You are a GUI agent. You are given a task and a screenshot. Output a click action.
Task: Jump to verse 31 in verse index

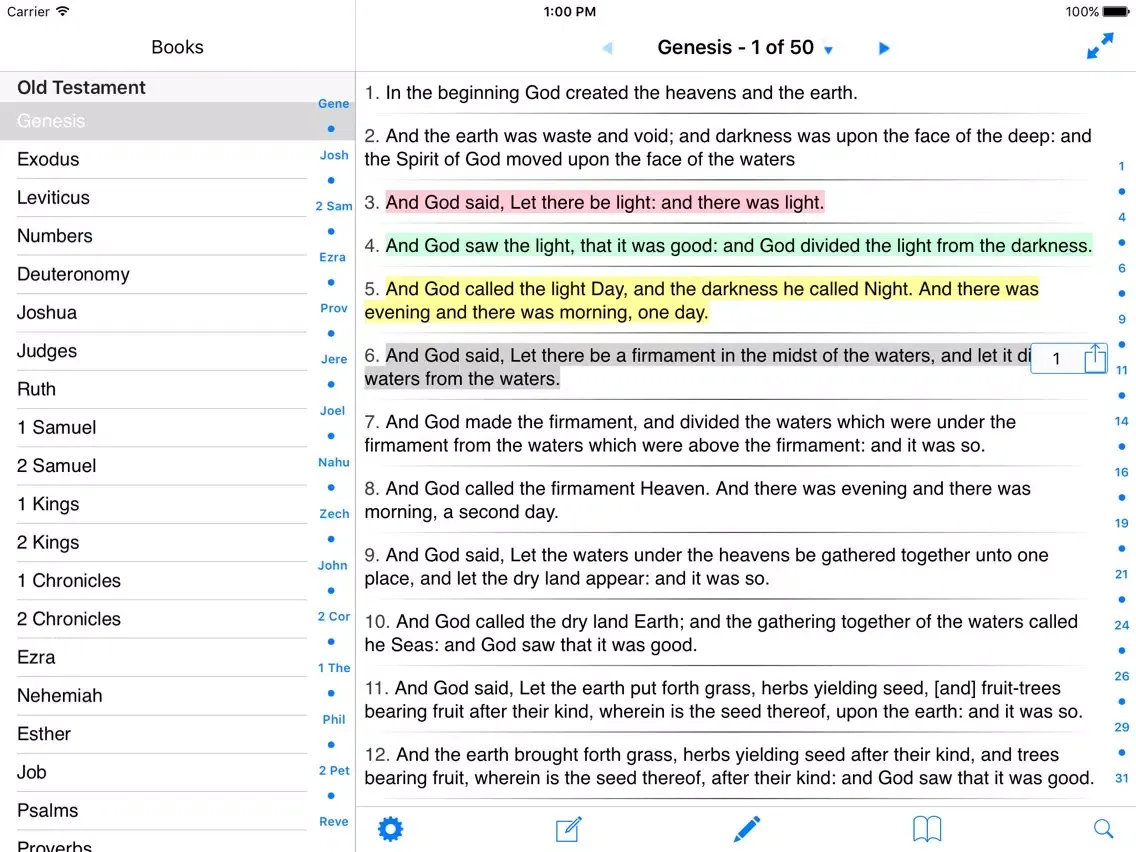click(1122, 779)
